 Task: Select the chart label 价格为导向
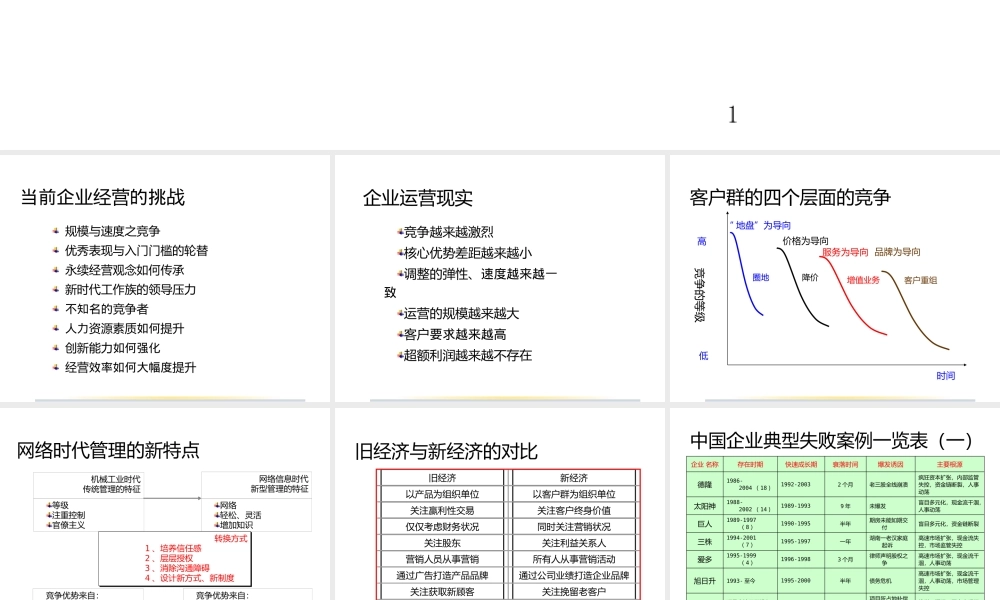coord(805,240)
